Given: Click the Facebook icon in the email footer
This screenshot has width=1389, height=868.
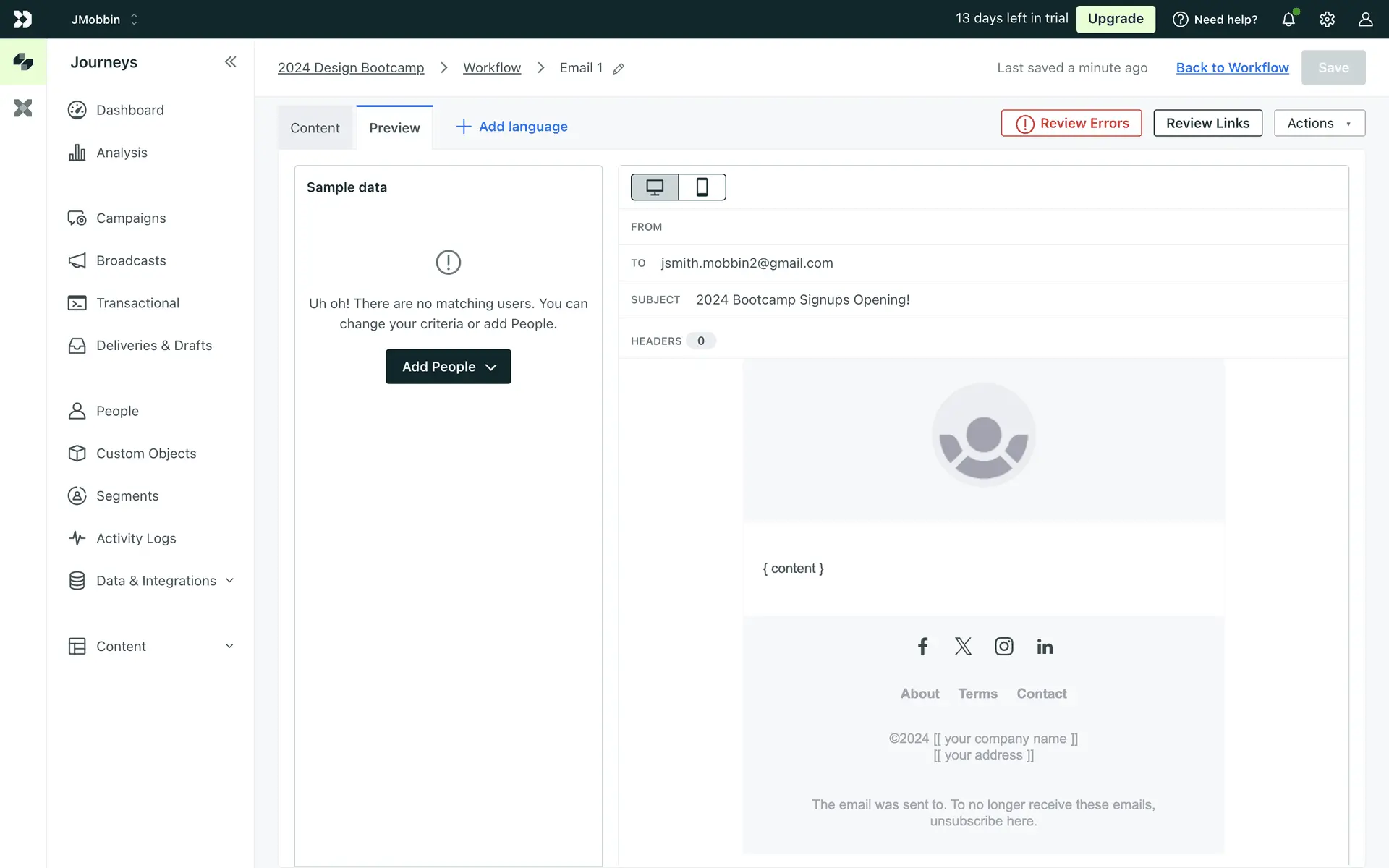Looking at the screenshot, I should [x=922, y=647].
